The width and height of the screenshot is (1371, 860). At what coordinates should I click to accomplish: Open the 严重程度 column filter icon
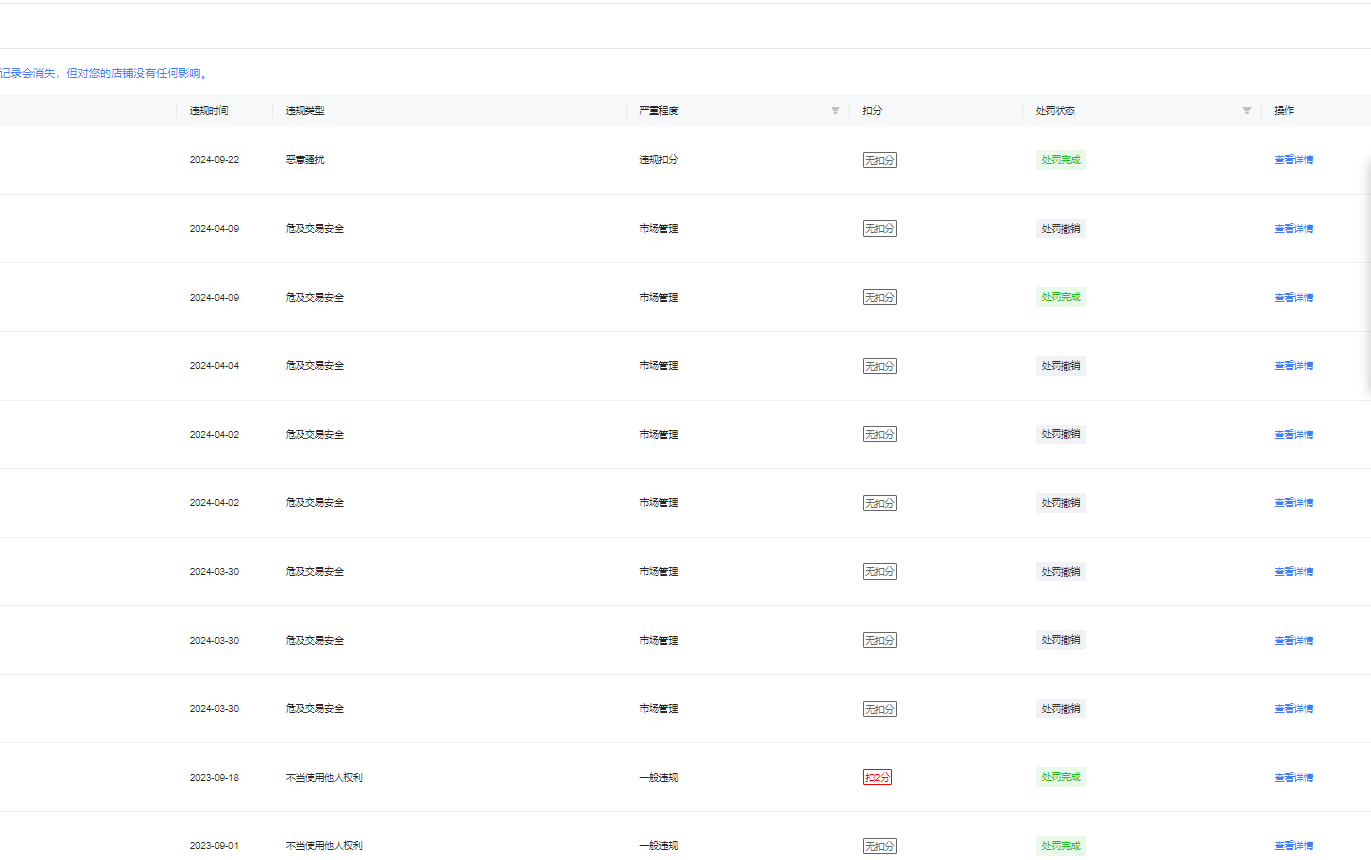(x=835, y=111)
